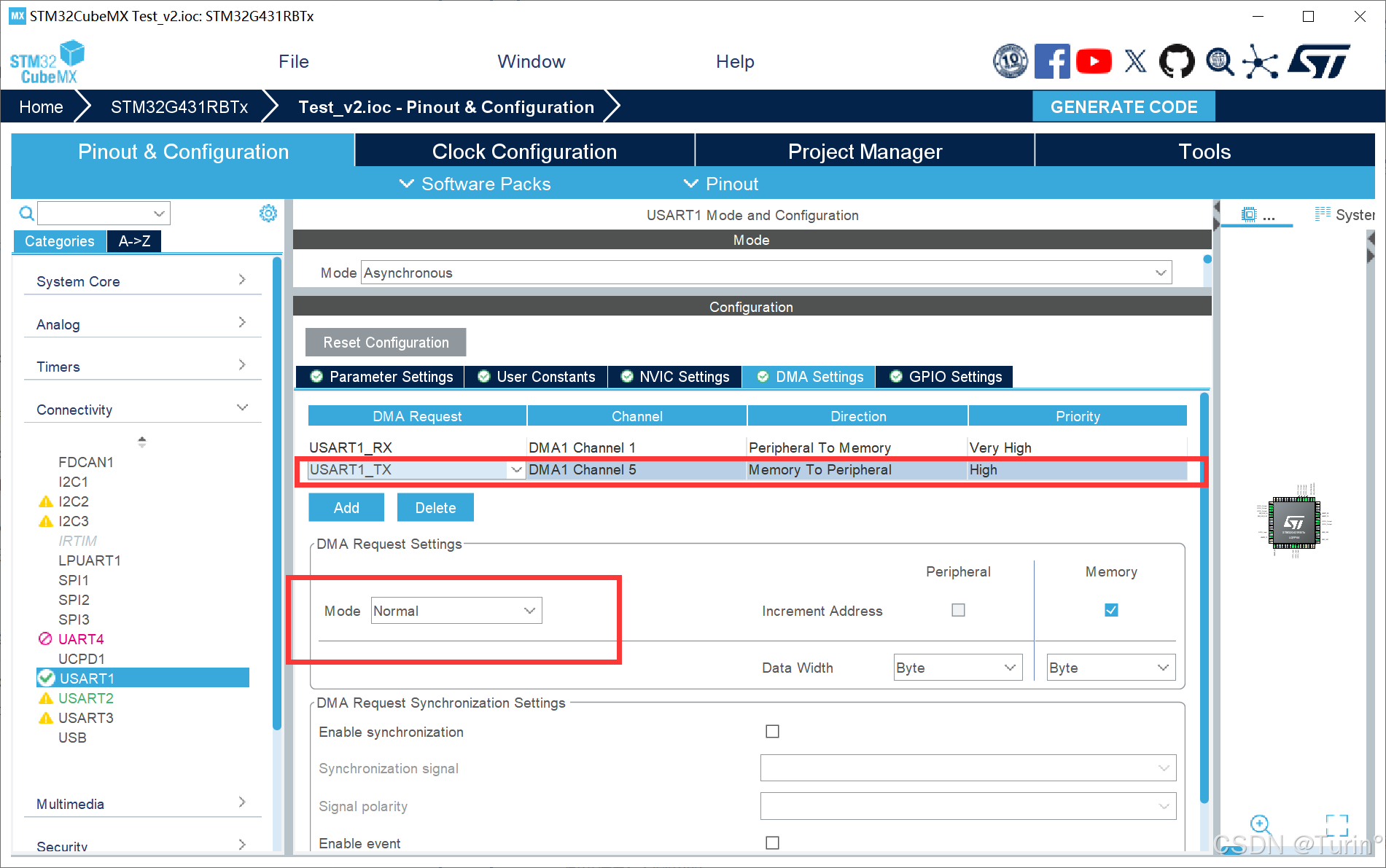This screenshot has height=868, width=1386.
Task: Click the zoom-in icon under chip view
Action: pos(1261,825)
